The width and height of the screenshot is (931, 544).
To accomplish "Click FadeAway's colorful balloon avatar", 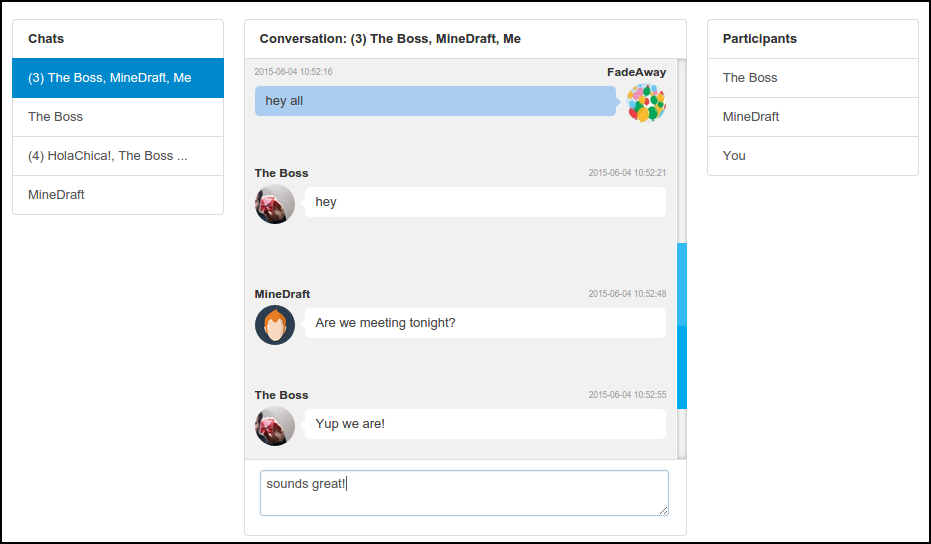I will [645, 102].
